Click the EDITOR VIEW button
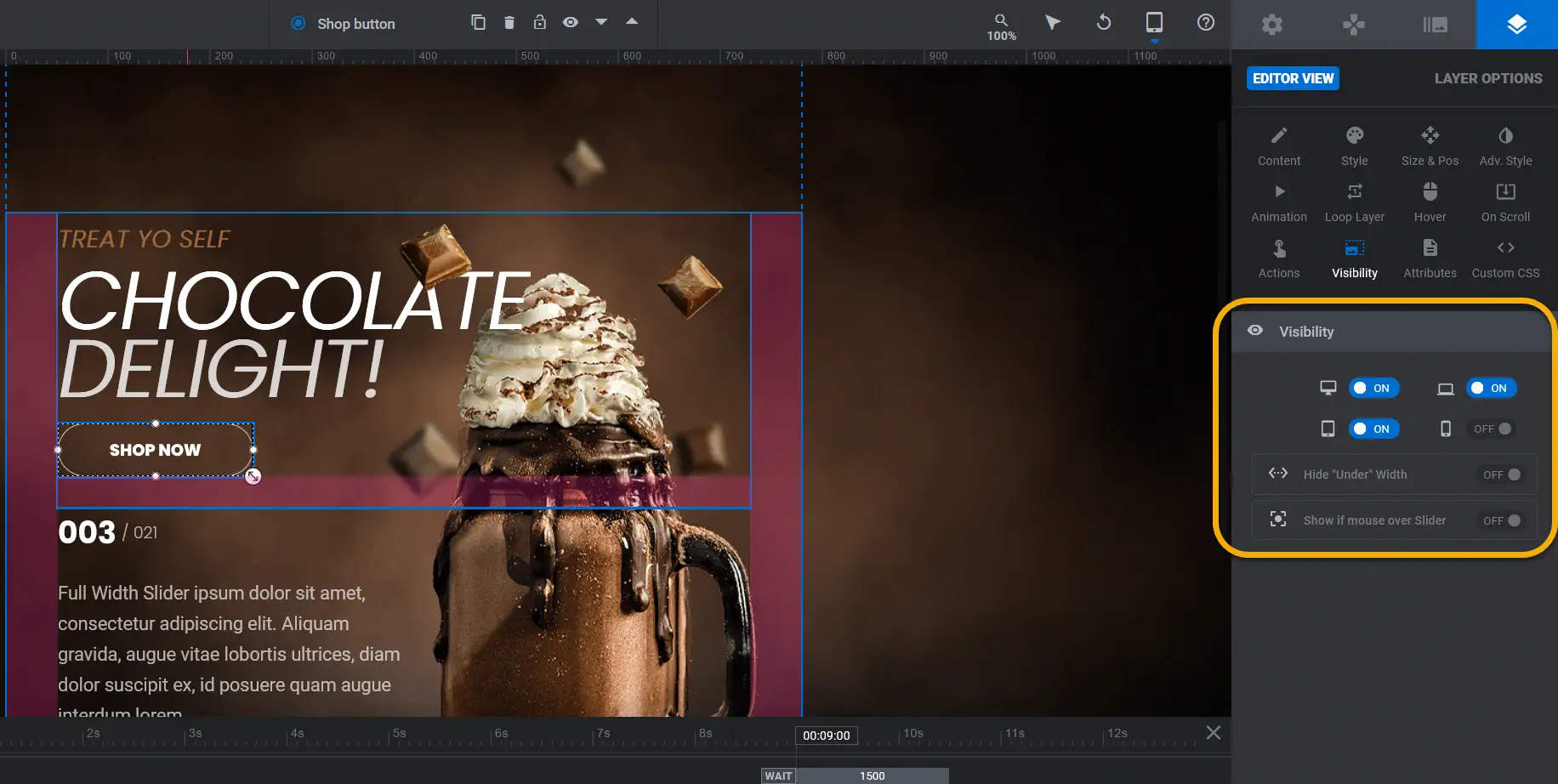This screenshot has height=784, width=1558. click(x=1293, y=78)
